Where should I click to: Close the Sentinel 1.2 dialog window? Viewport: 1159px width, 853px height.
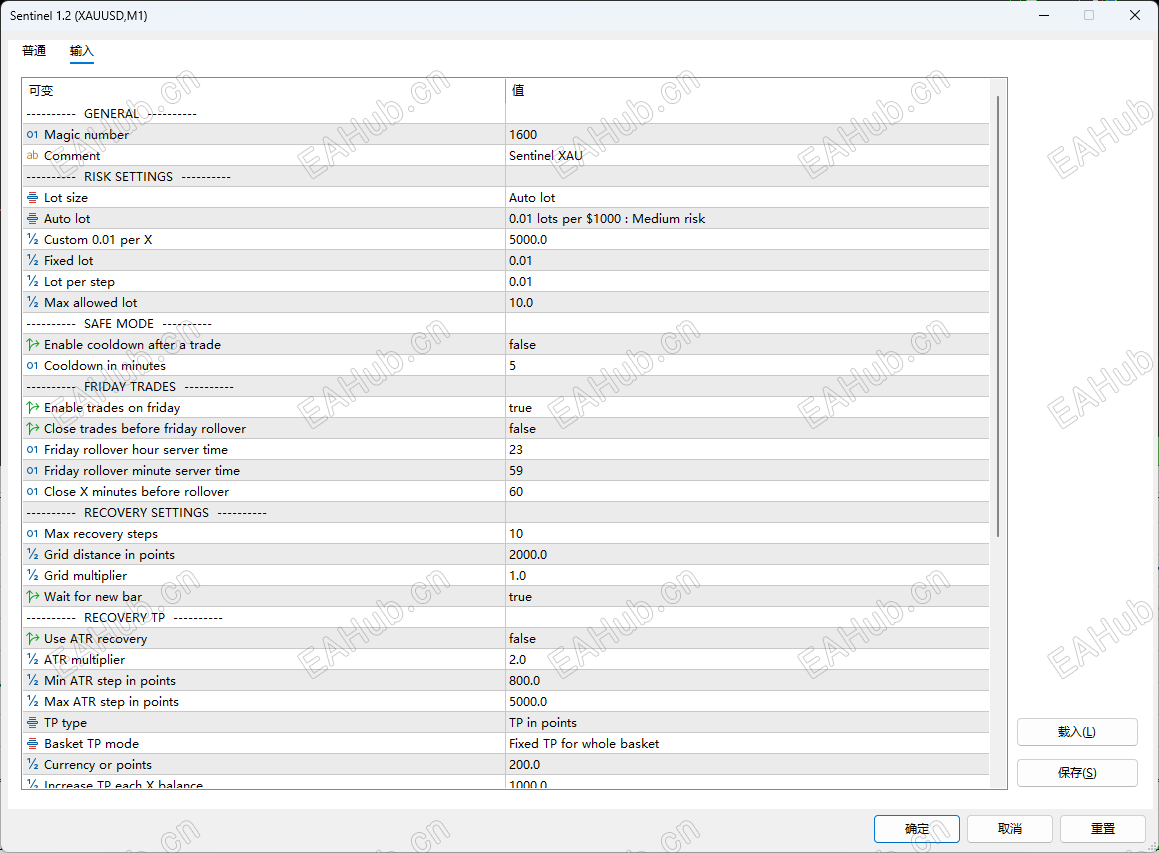point(1135,16)
